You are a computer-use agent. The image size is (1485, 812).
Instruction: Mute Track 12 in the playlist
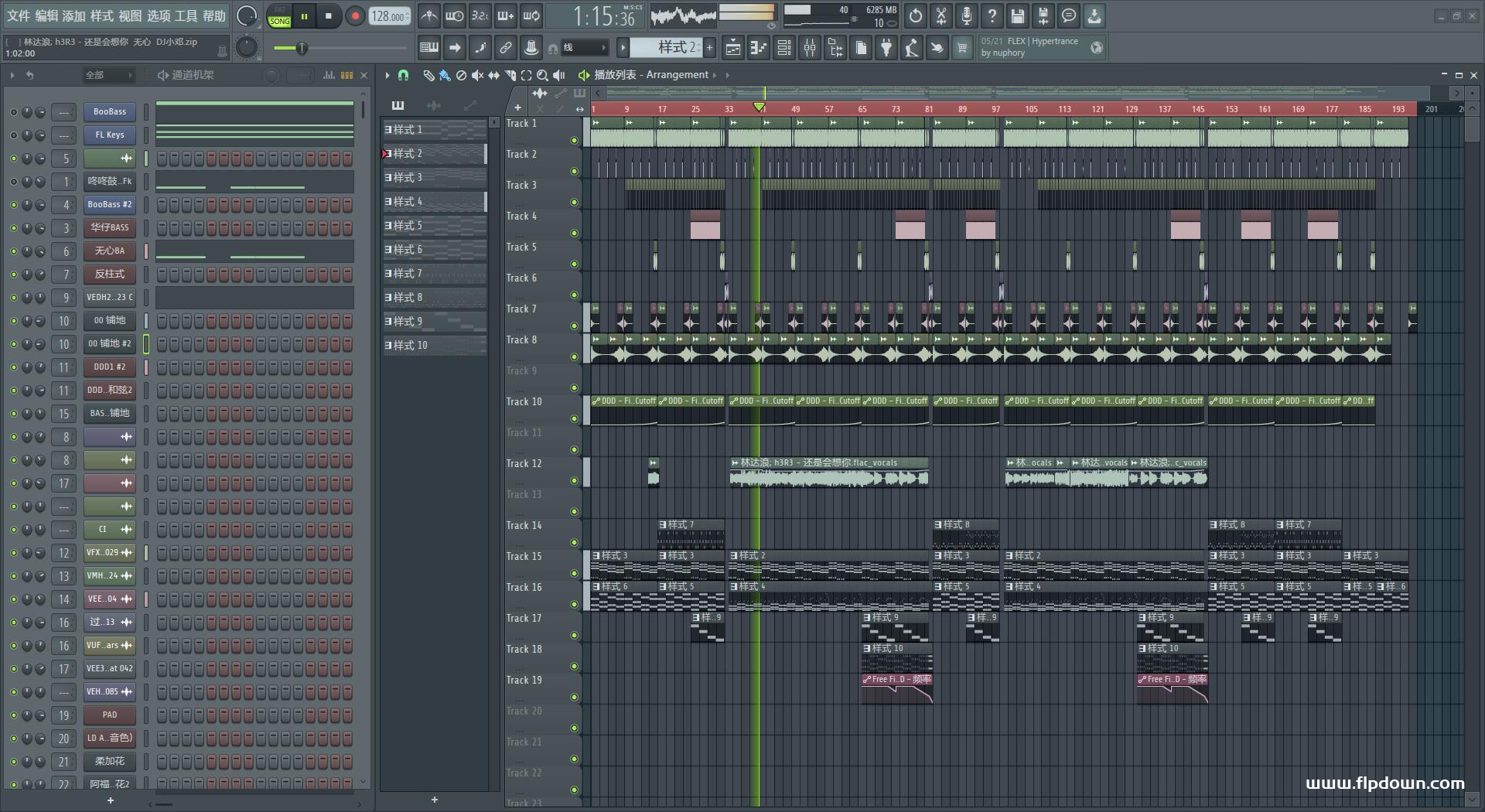pos(574,480)
